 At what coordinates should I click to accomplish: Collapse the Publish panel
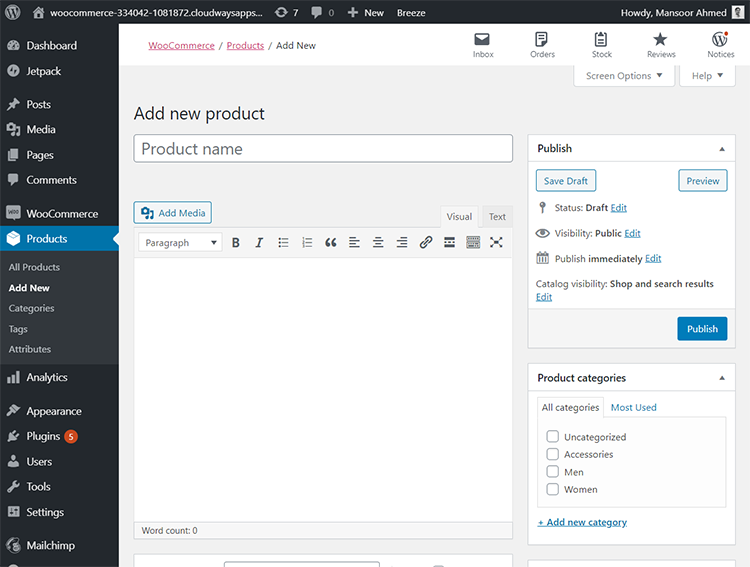722,149
